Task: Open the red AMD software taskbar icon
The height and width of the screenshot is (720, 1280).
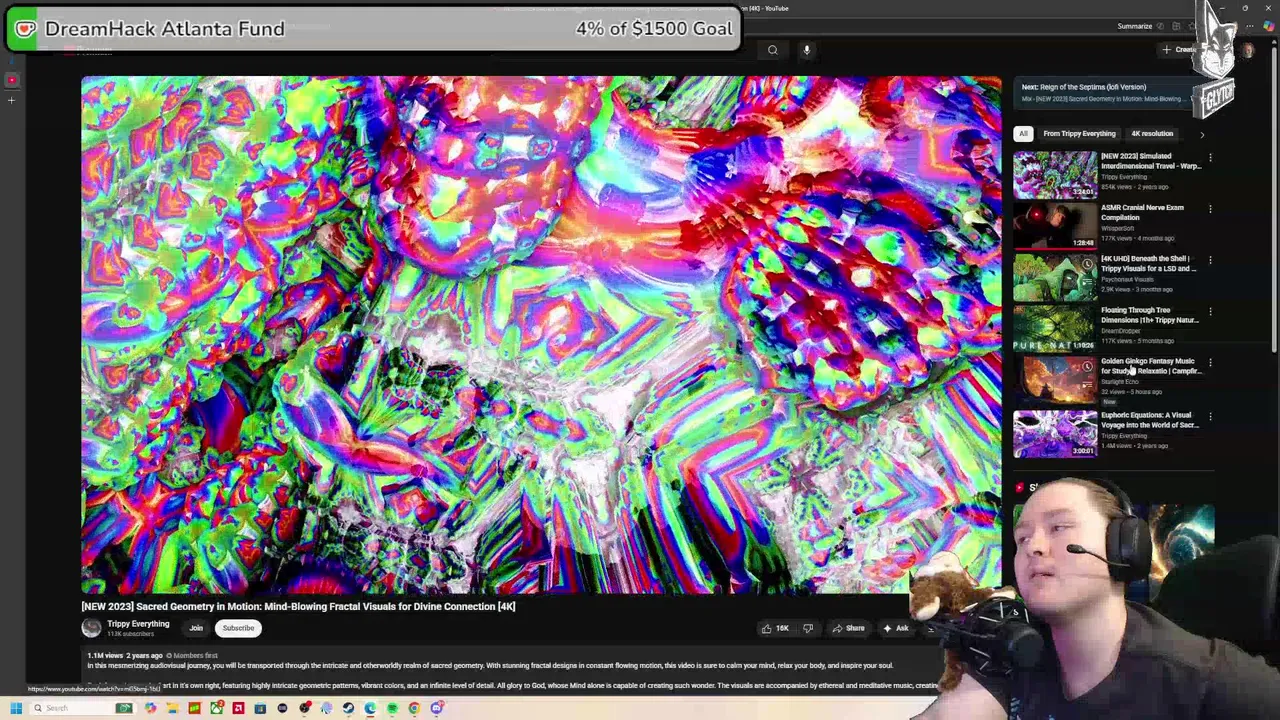Action: point(238,708)
